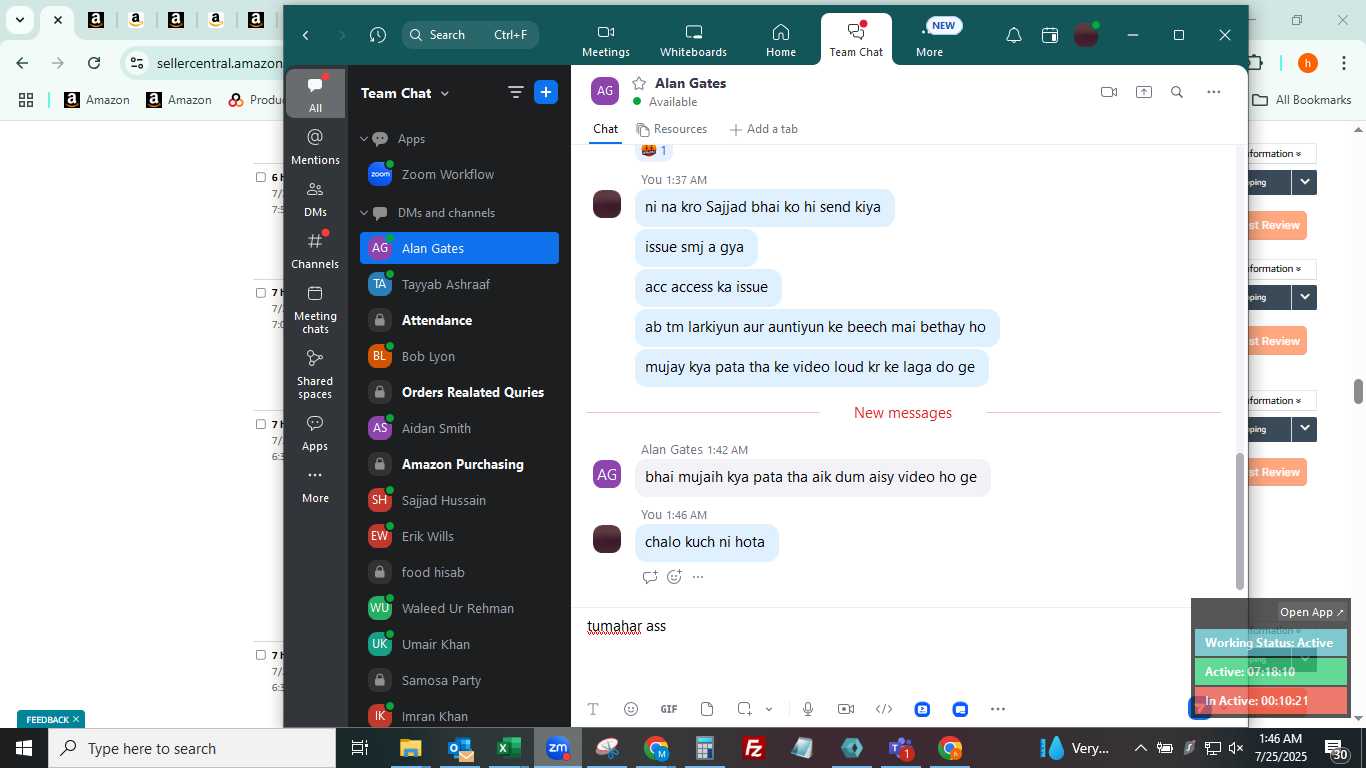Search in chat with magnifier icon

point(1177,92)
